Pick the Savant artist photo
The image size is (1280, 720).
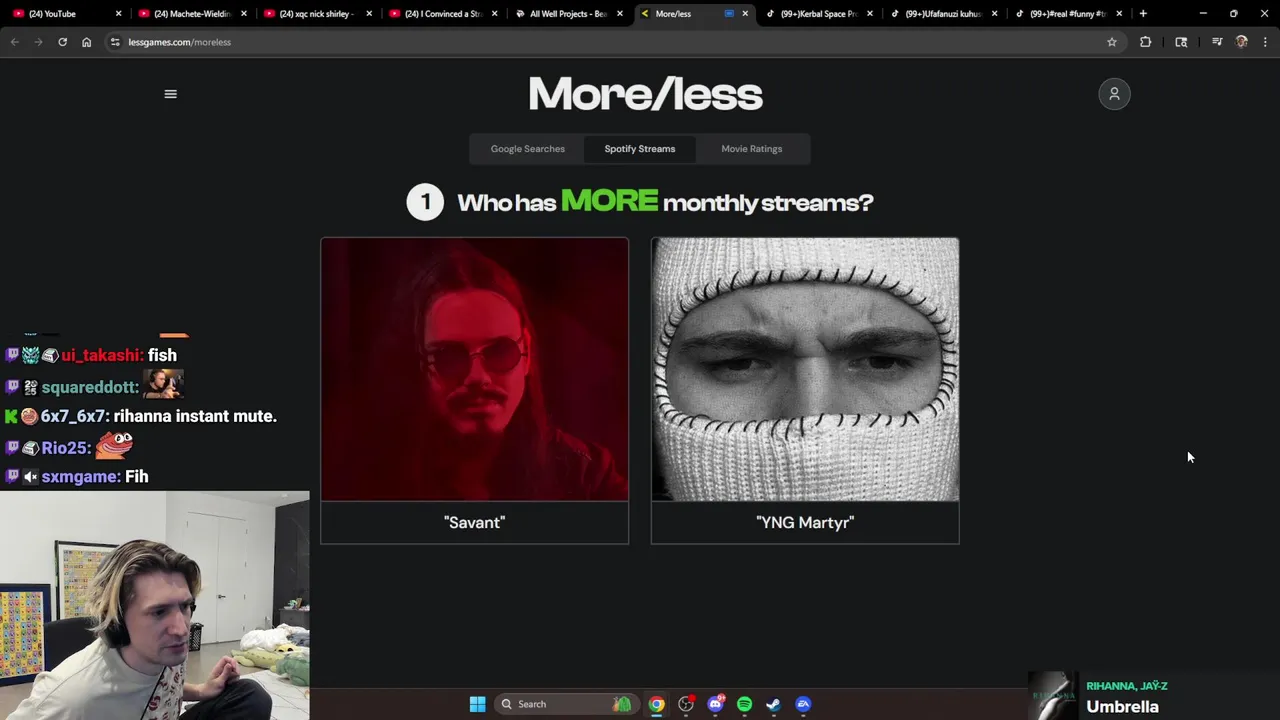(475, 369)
